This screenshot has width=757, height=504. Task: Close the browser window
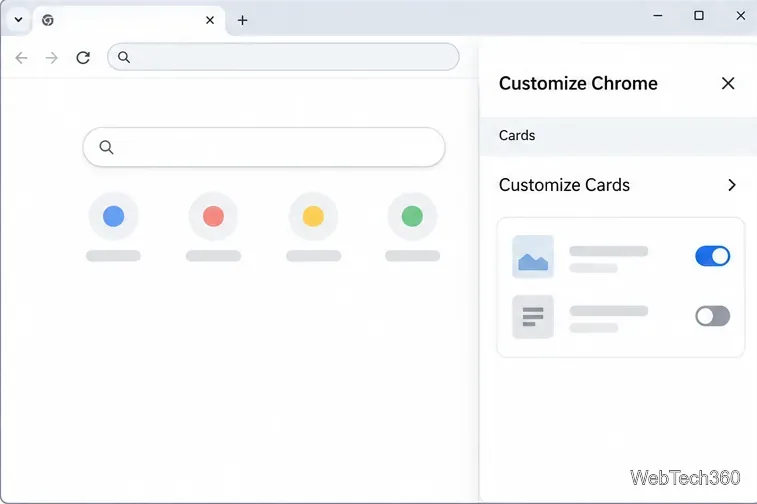(x=741, y=15)
